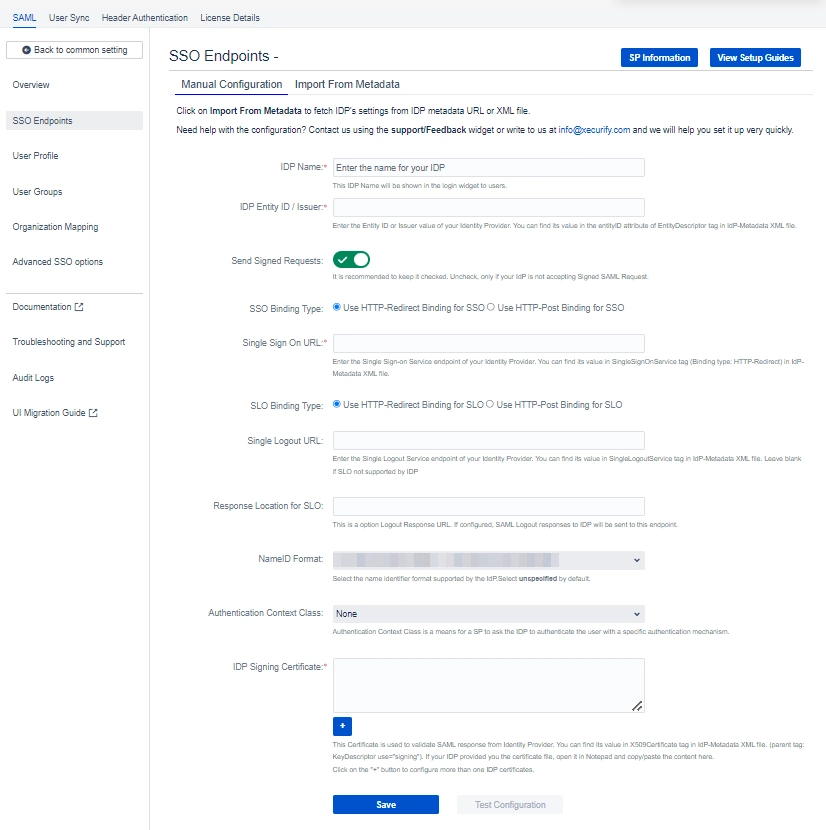
Task: Open User Profile settings
Action: point(35,156)
